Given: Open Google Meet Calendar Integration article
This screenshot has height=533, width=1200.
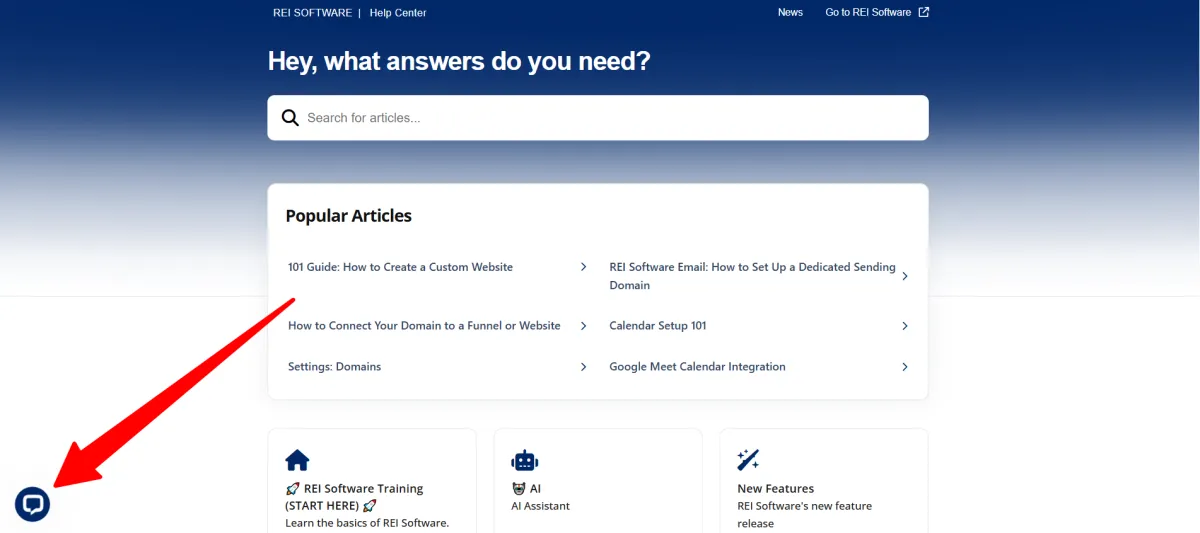Looking at the screenshot, I should click(697, 367).
